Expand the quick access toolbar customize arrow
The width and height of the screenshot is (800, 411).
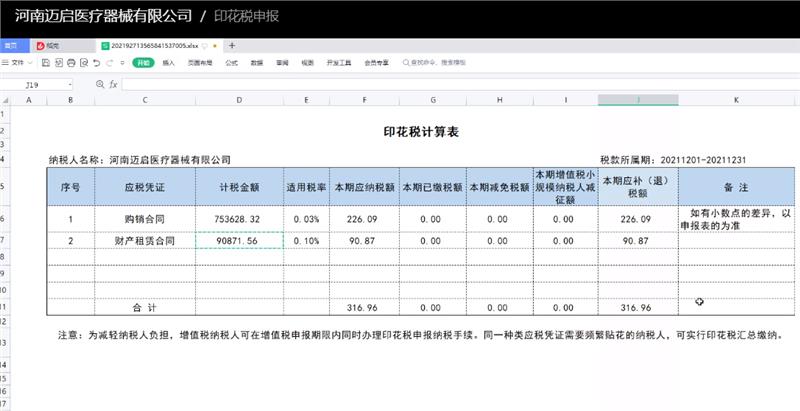click(122, 62)
